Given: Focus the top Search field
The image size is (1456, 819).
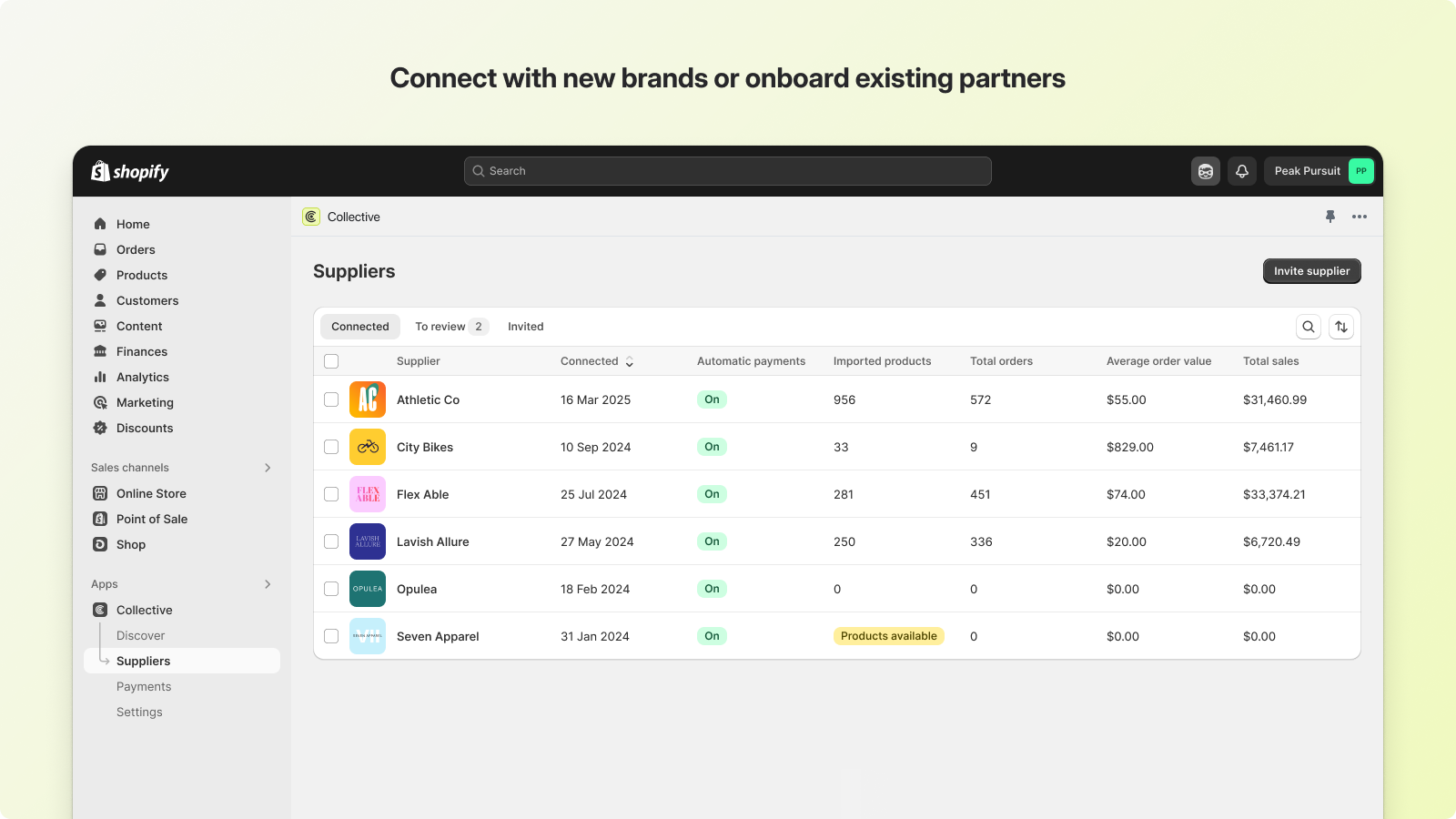Looking at the screenshot, I should point(728,171).
